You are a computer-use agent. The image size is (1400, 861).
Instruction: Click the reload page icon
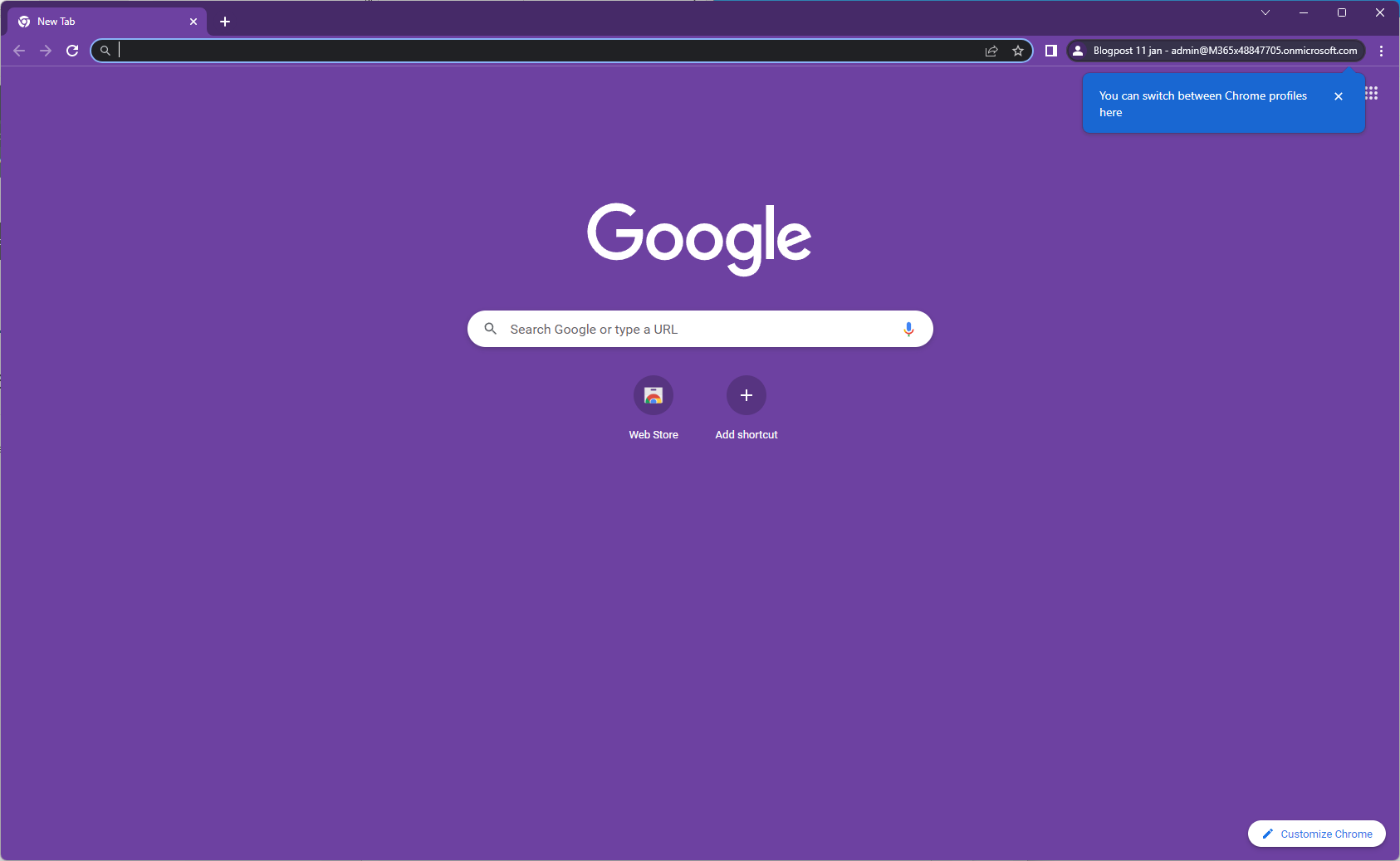point(72,51)
